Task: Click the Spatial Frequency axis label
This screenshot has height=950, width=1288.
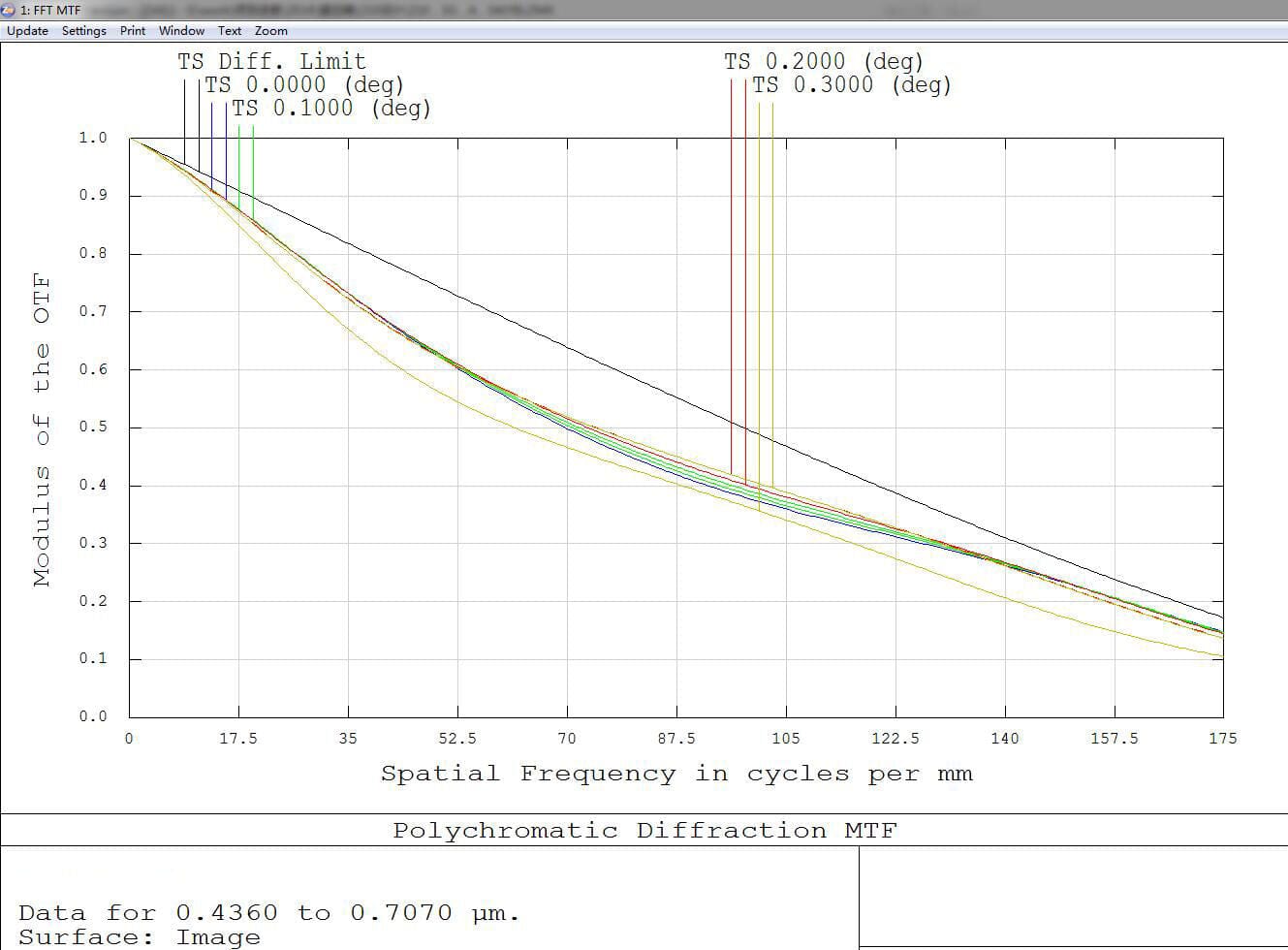Action: click(675, 774)
